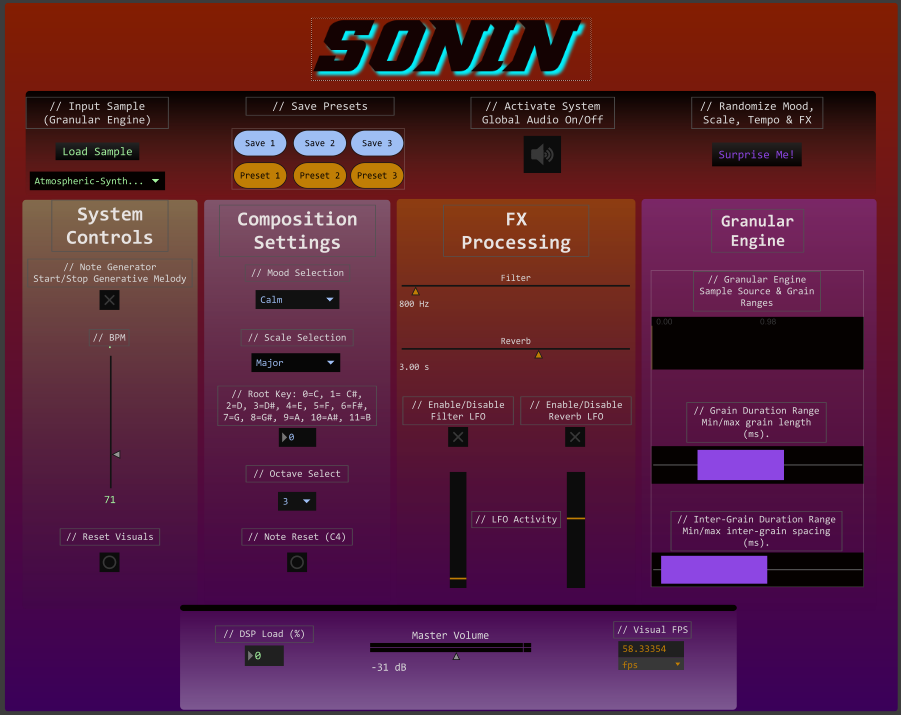Click the // Save Presets label

[320, 106]
